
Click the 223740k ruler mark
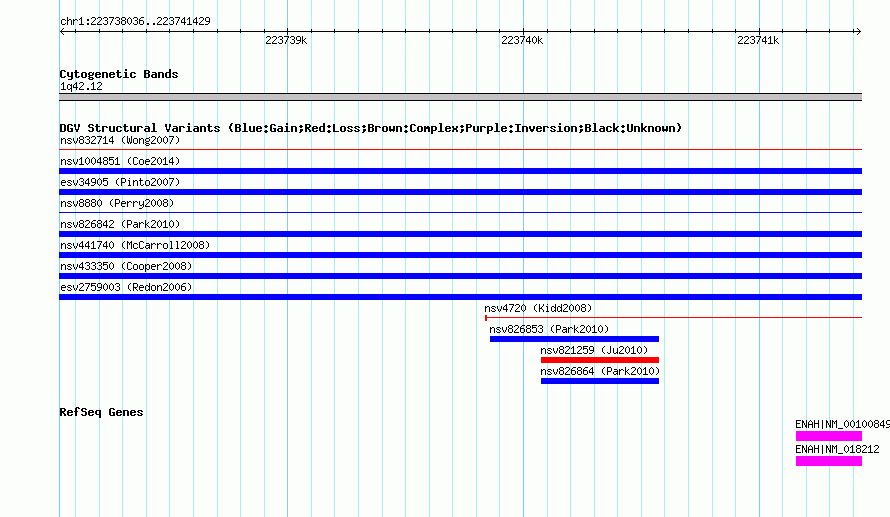522,40
